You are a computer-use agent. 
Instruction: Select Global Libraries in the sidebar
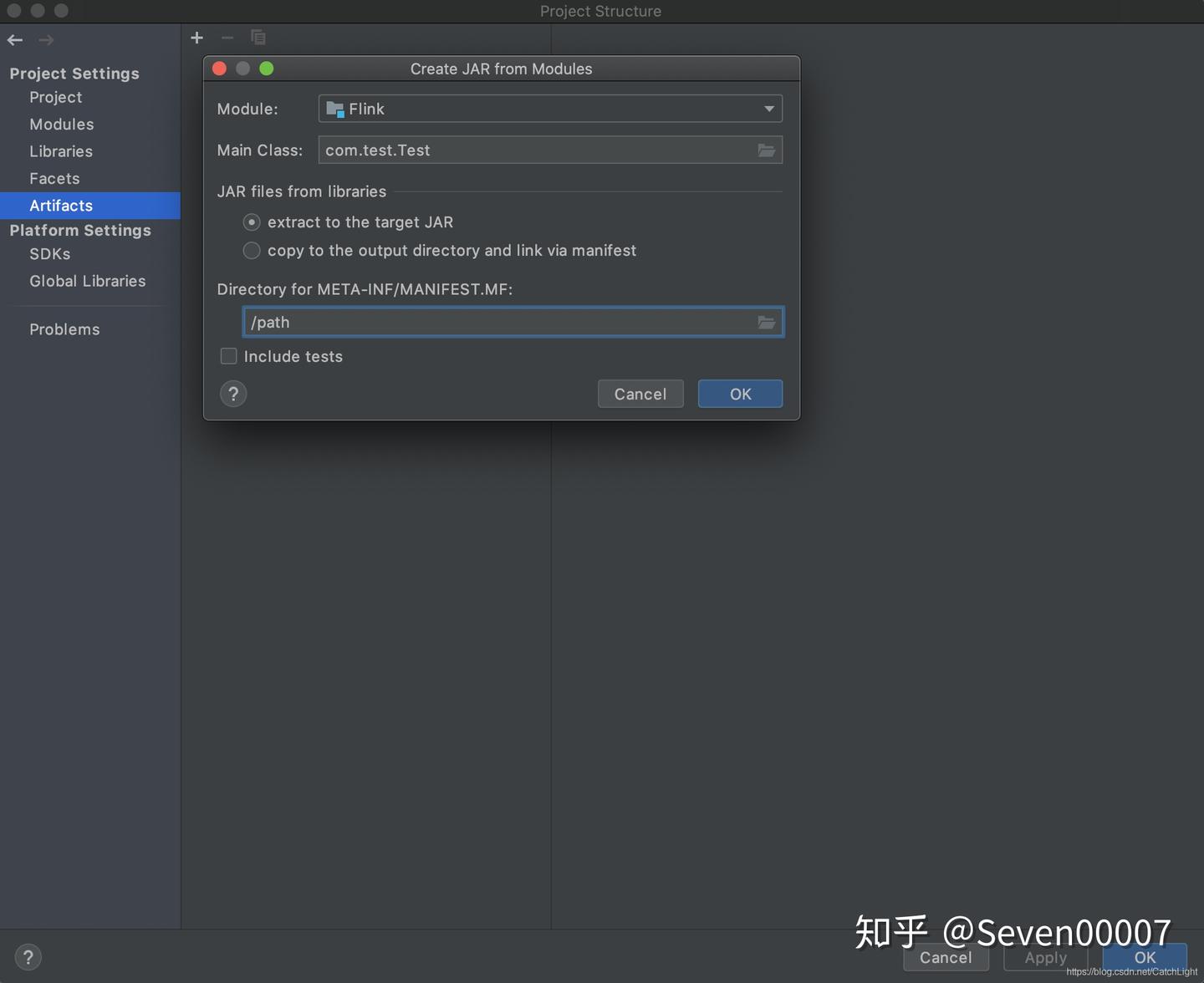tap(87, 281)
